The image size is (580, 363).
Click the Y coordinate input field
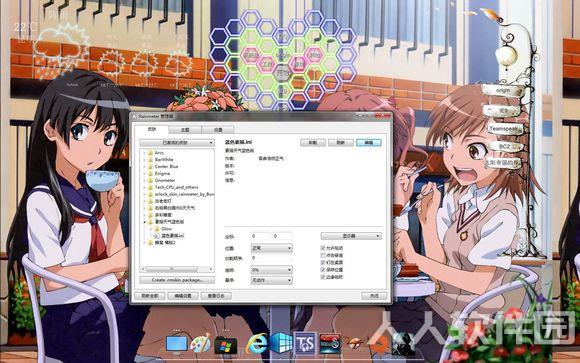click(x=282, y=236)
